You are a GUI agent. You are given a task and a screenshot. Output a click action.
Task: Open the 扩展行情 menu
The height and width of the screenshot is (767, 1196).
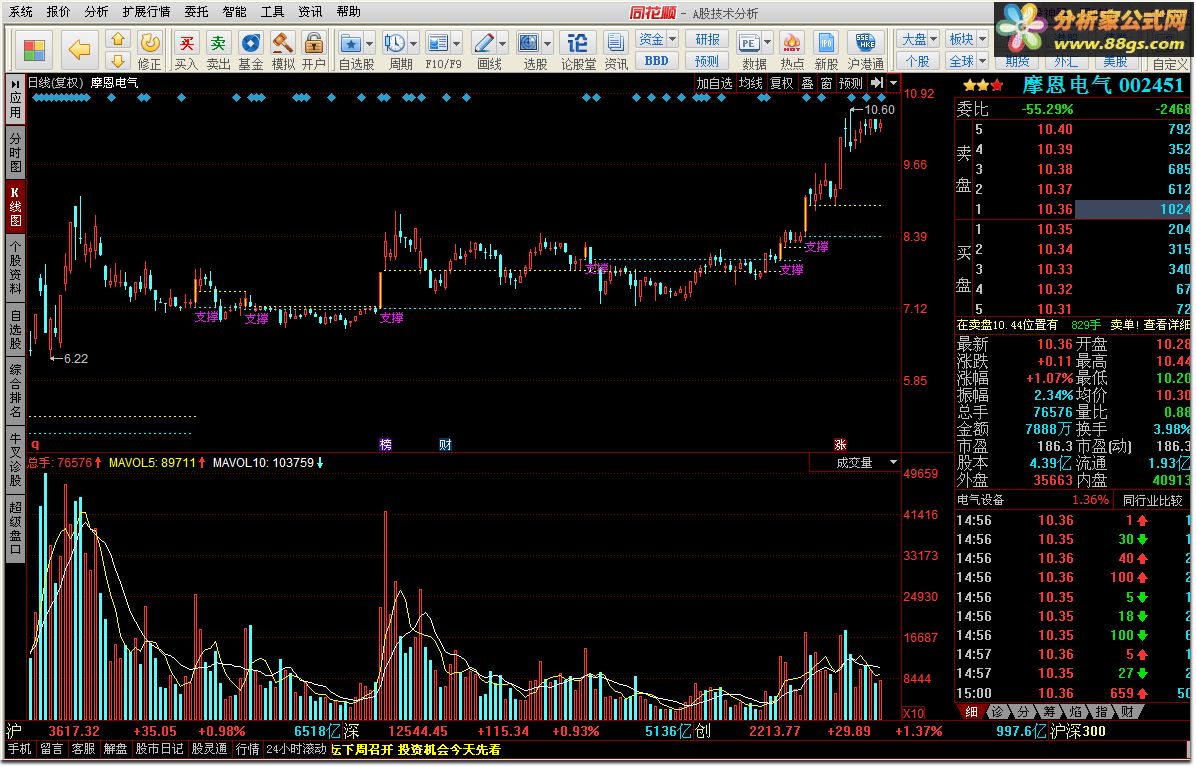[146, 12]
